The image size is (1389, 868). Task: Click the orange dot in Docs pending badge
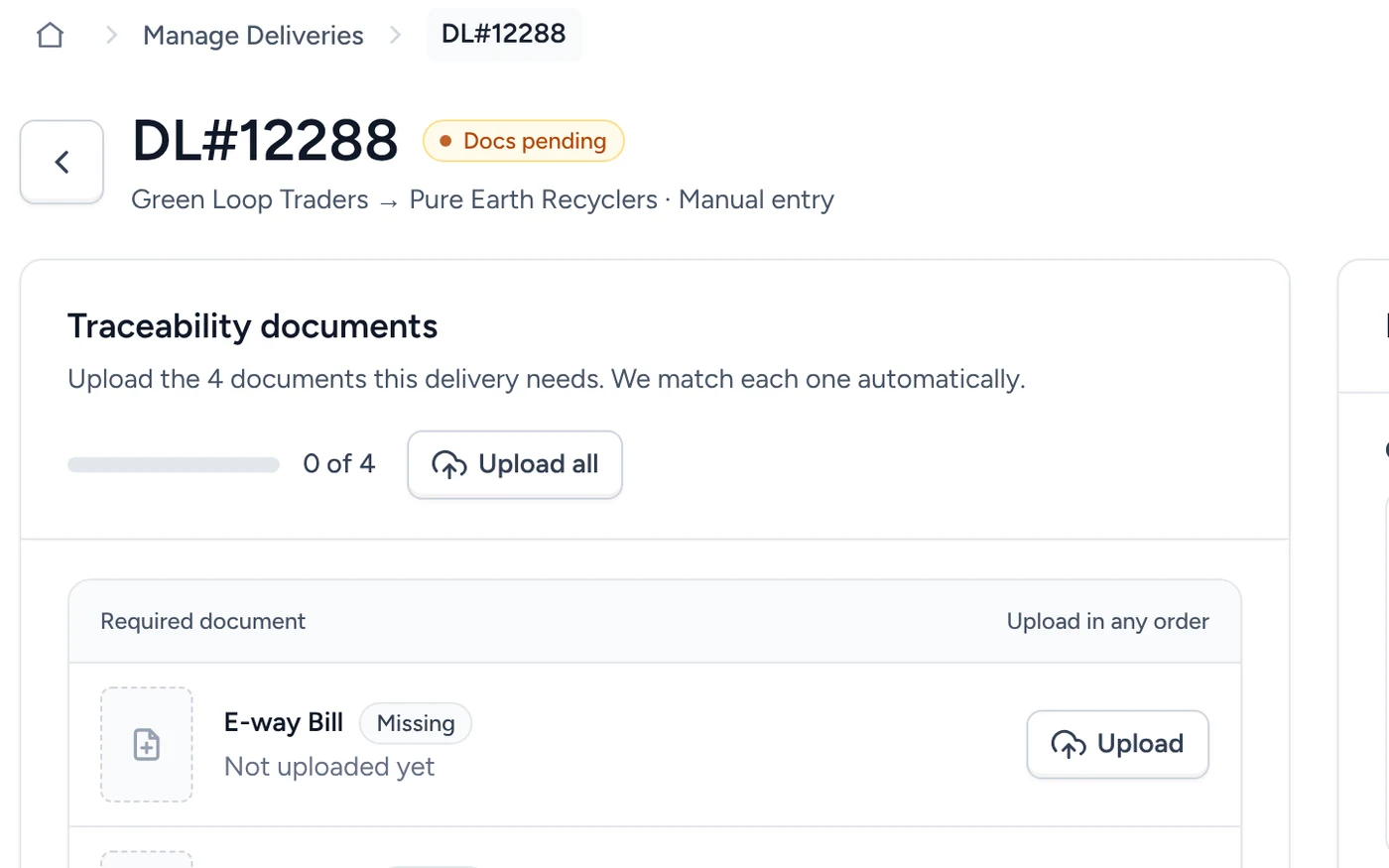[445, 141]
